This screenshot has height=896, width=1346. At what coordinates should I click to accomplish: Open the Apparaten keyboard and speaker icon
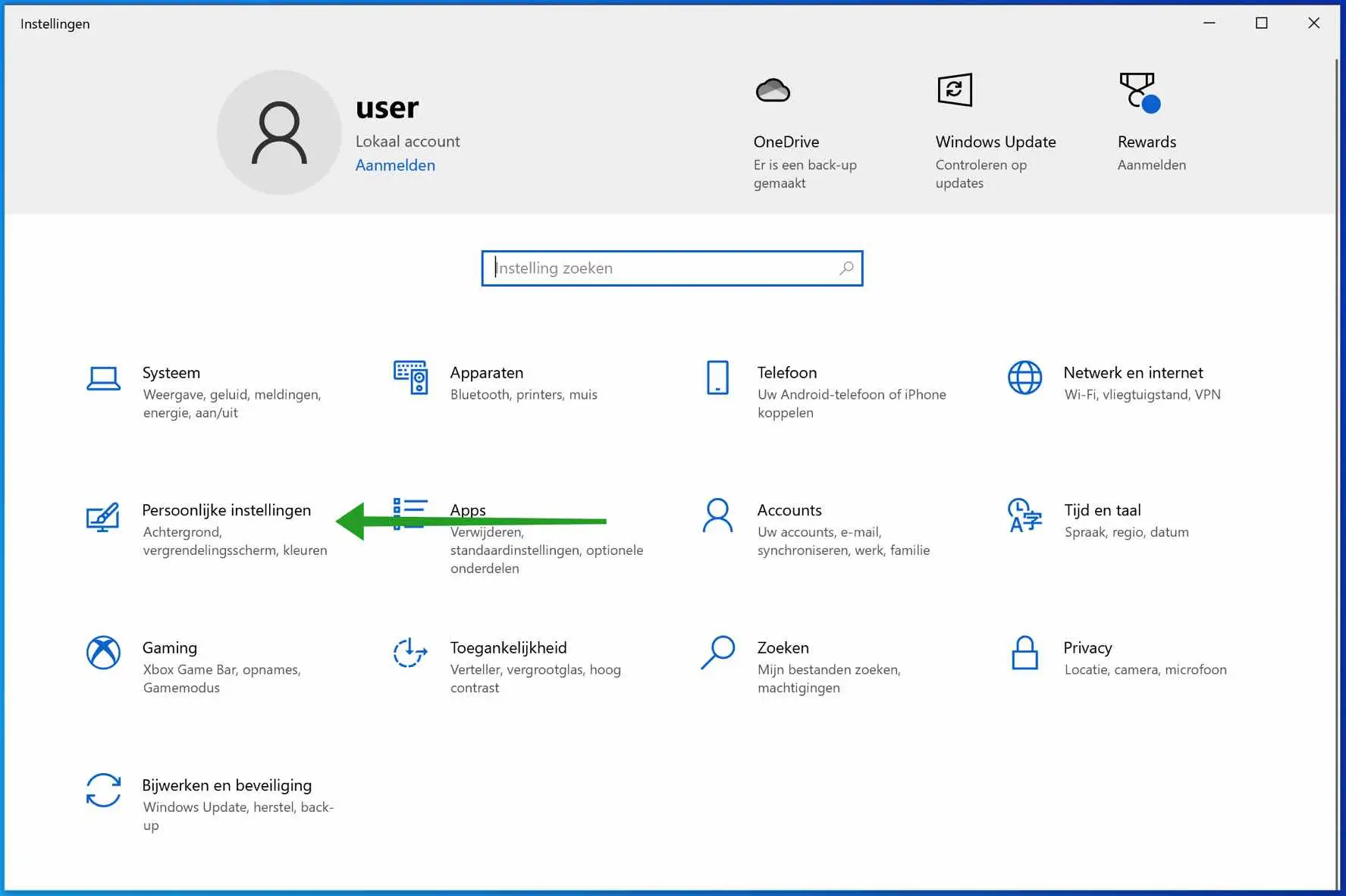pyautogui.click(x=410, y=378)
